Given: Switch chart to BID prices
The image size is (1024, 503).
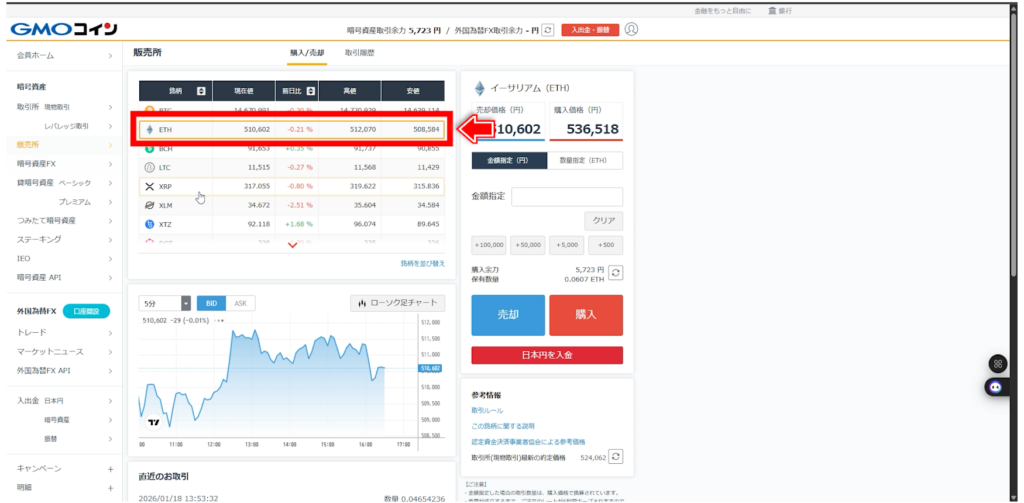Looking at the screenshot, I should tap(211, 303).
